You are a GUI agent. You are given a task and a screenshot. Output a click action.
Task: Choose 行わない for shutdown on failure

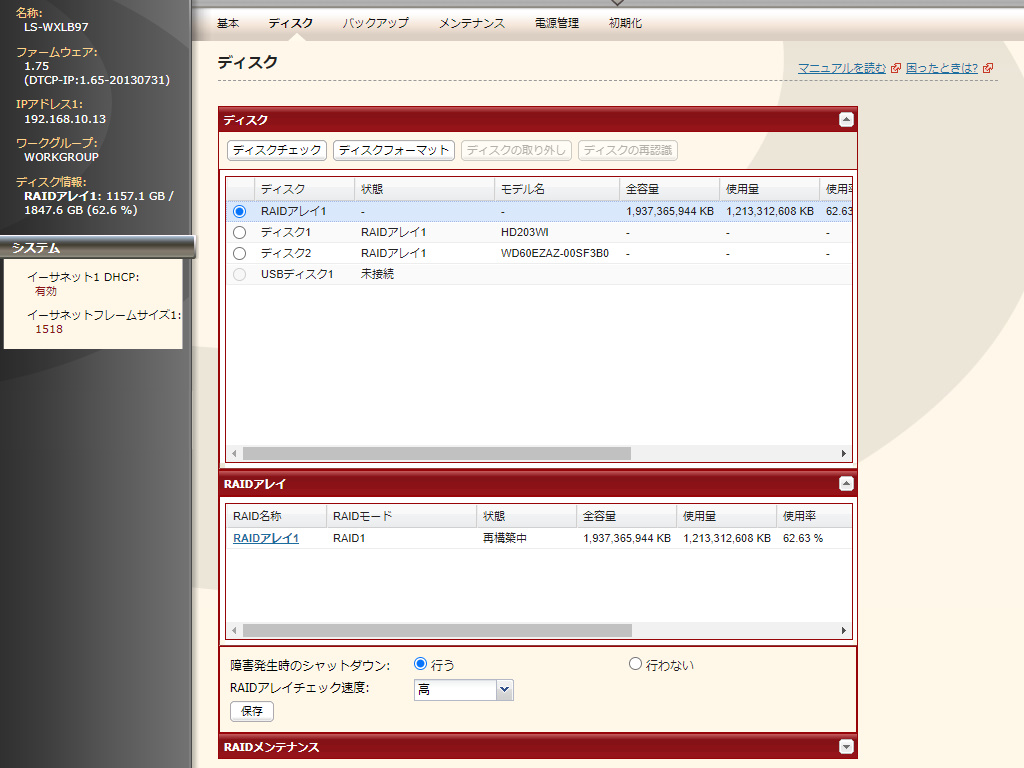coord(635,664)
